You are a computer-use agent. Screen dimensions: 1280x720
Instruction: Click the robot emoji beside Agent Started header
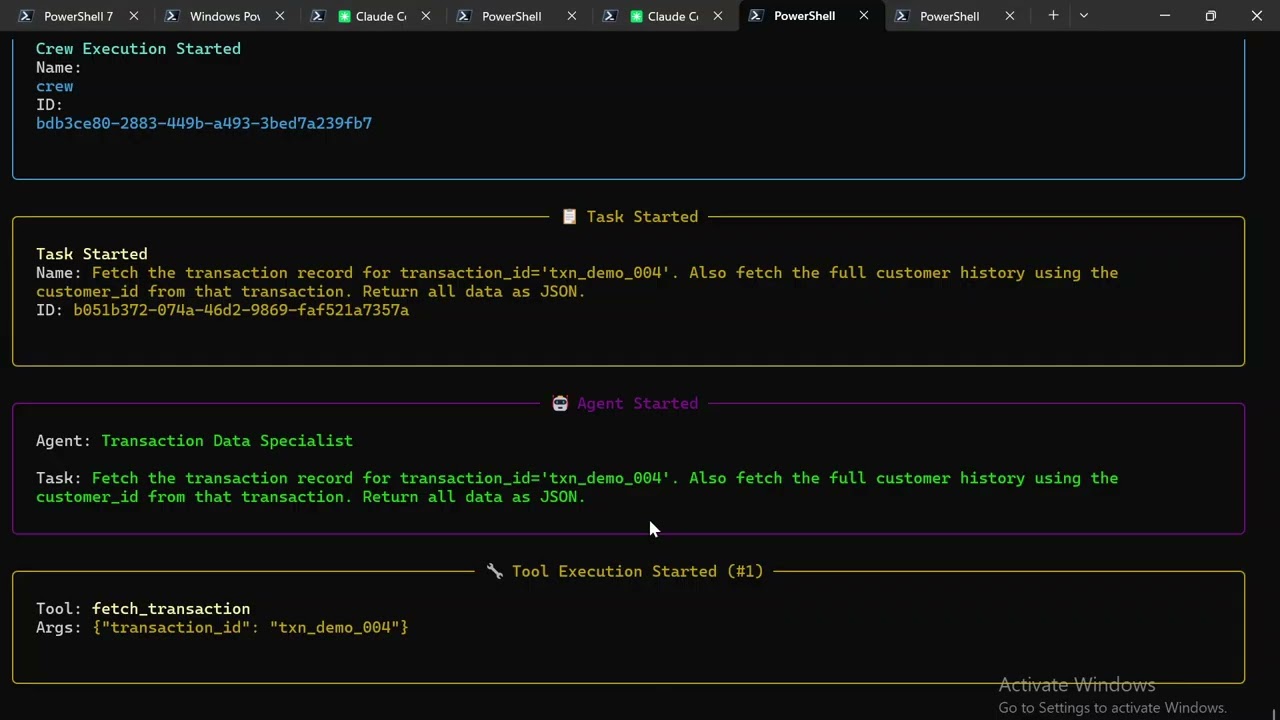[560, 404]
